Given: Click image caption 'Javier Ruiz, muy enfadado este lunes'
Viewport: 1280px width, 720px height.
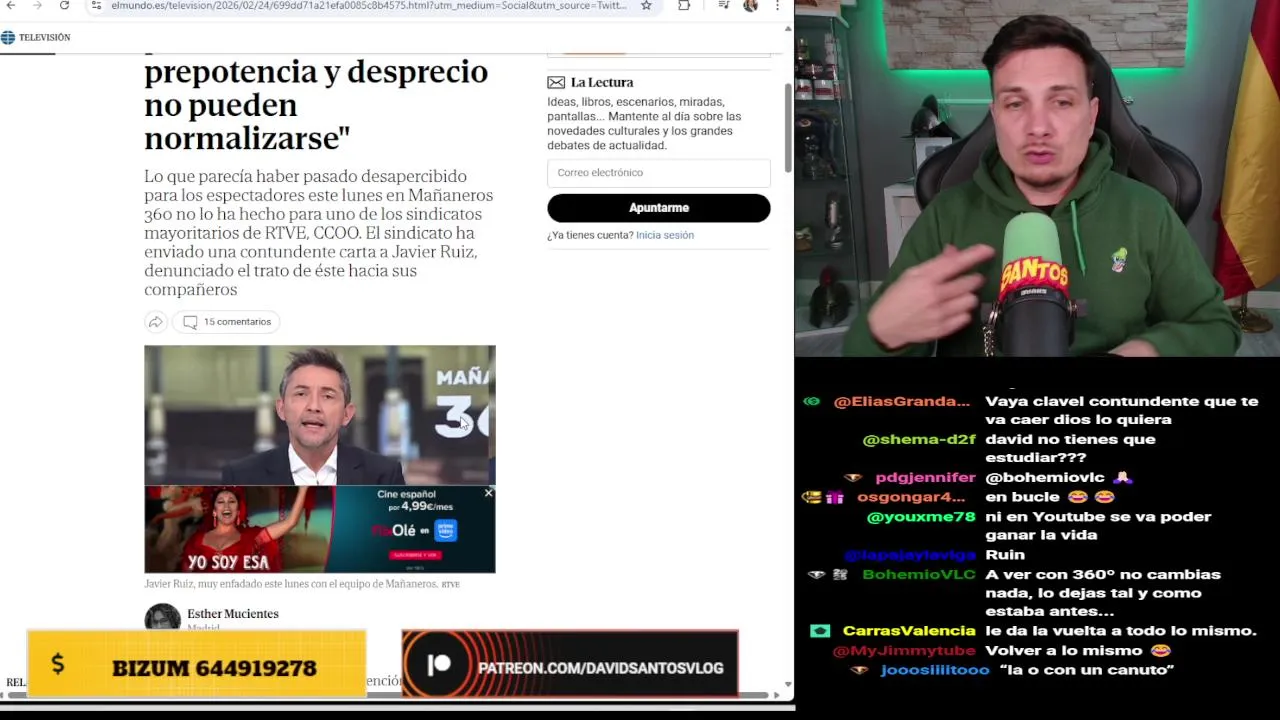Looking at the screenshot, I should [x=291, y=584].
